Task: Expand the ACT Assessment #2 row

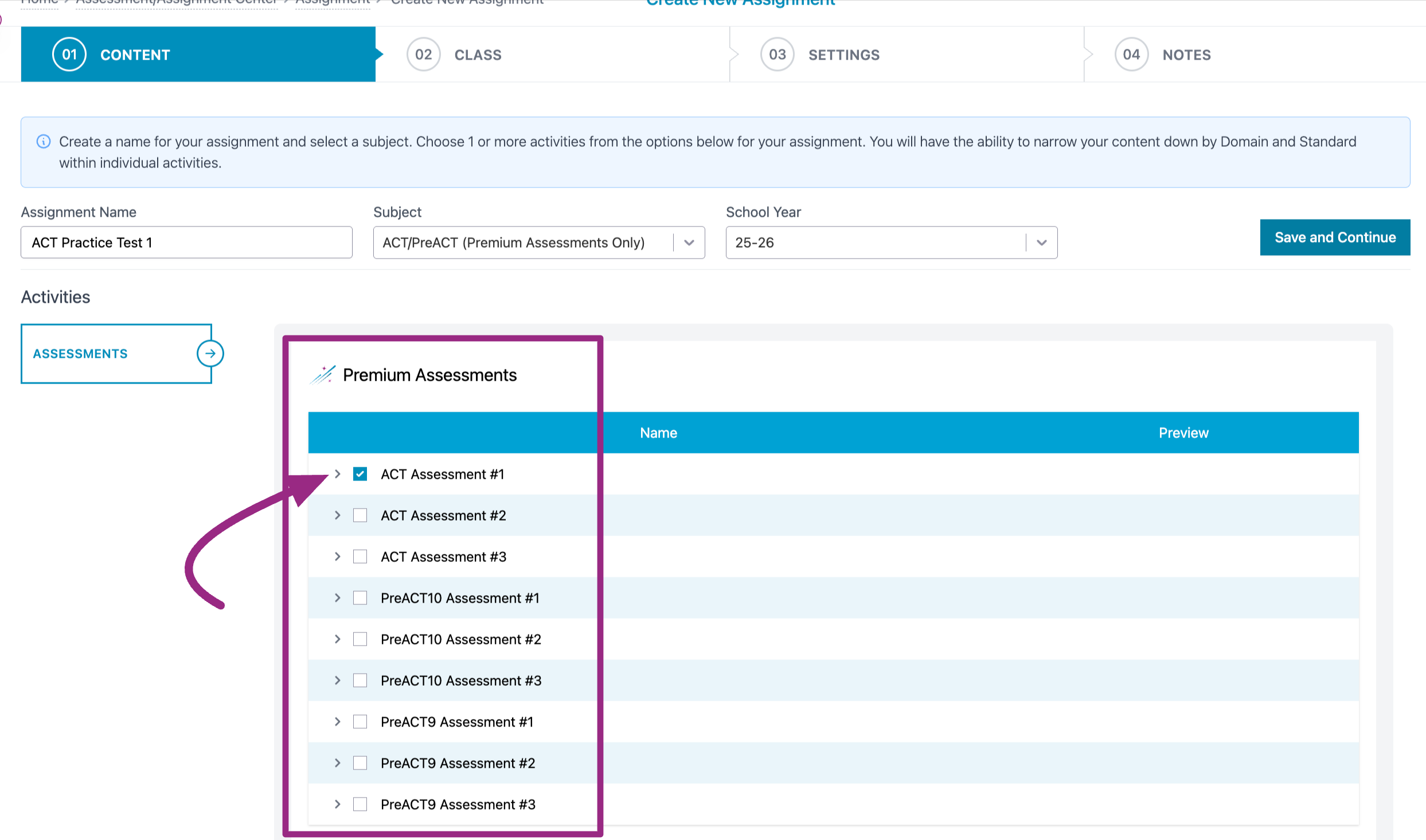Action: point(338,515)
